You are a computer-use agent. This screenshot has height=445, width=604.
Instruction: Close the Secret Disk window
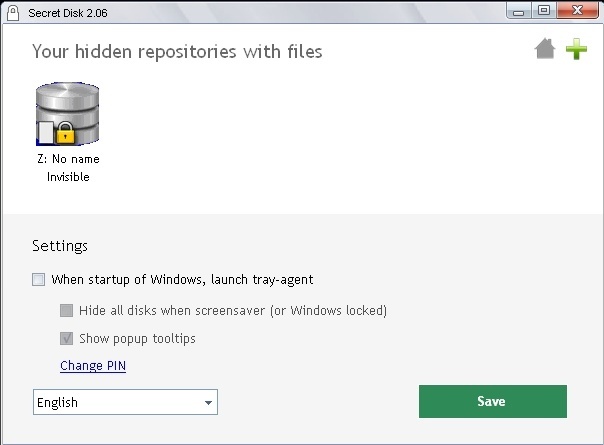(577, 10)
